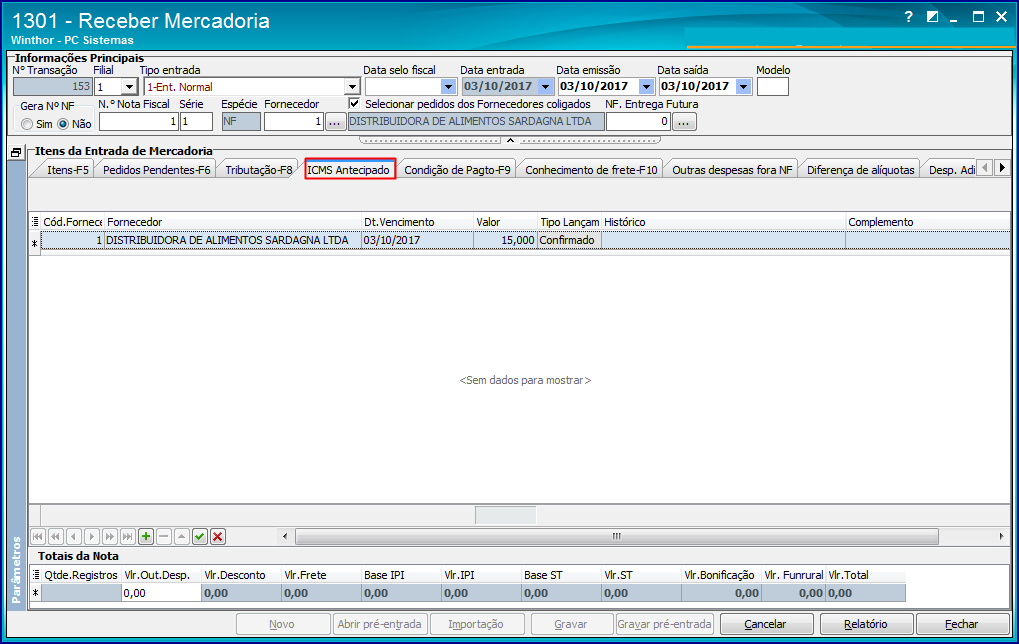Open NF. Entrega Futura lookup ellipsis button
1019x644 pixels.
(x=684, y=122)
